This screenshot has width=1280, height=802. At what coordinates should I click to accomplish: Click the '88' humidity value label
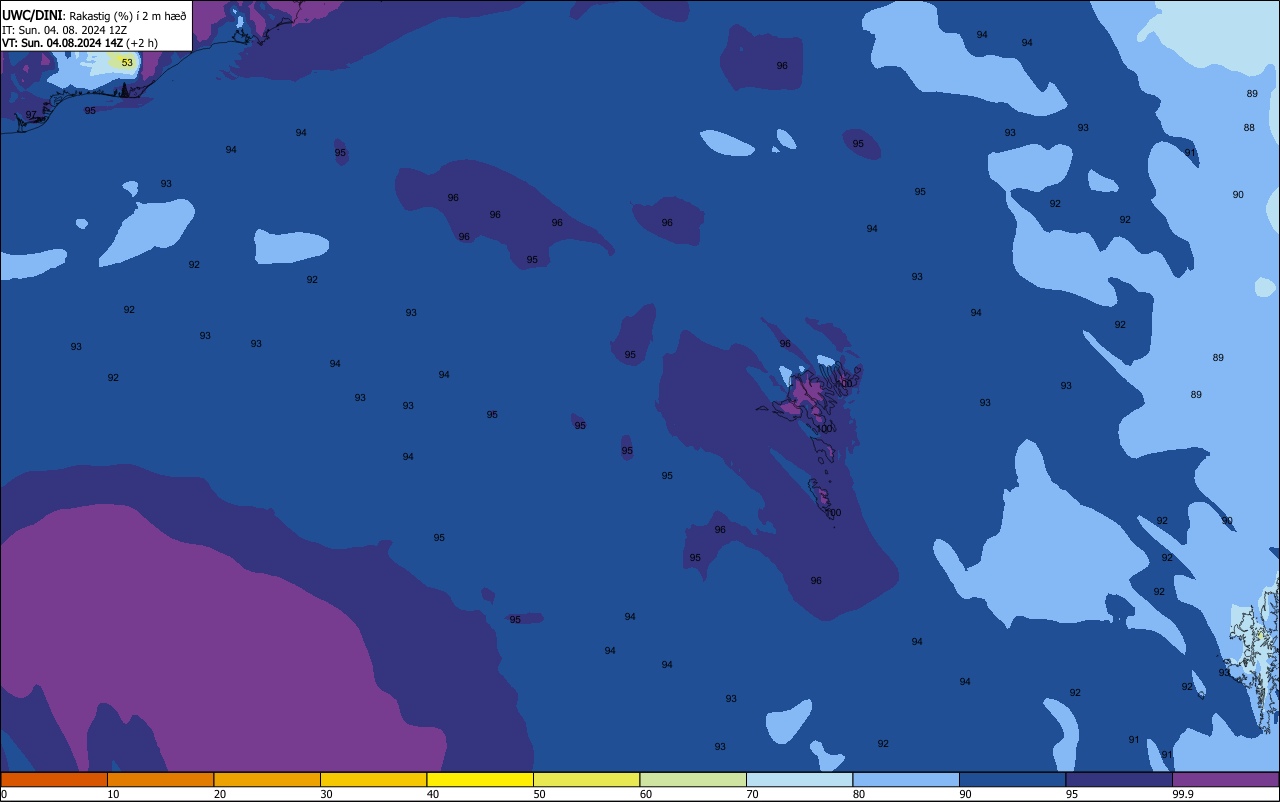[x=1249, y=128]
